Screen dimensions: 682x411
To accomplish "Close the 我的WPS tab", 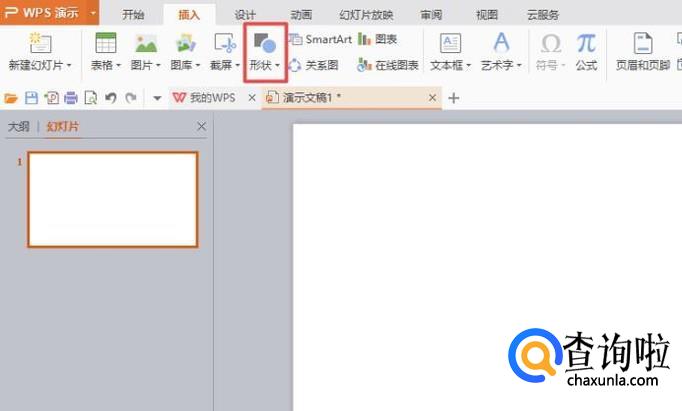I will click(x=252, y=98).
